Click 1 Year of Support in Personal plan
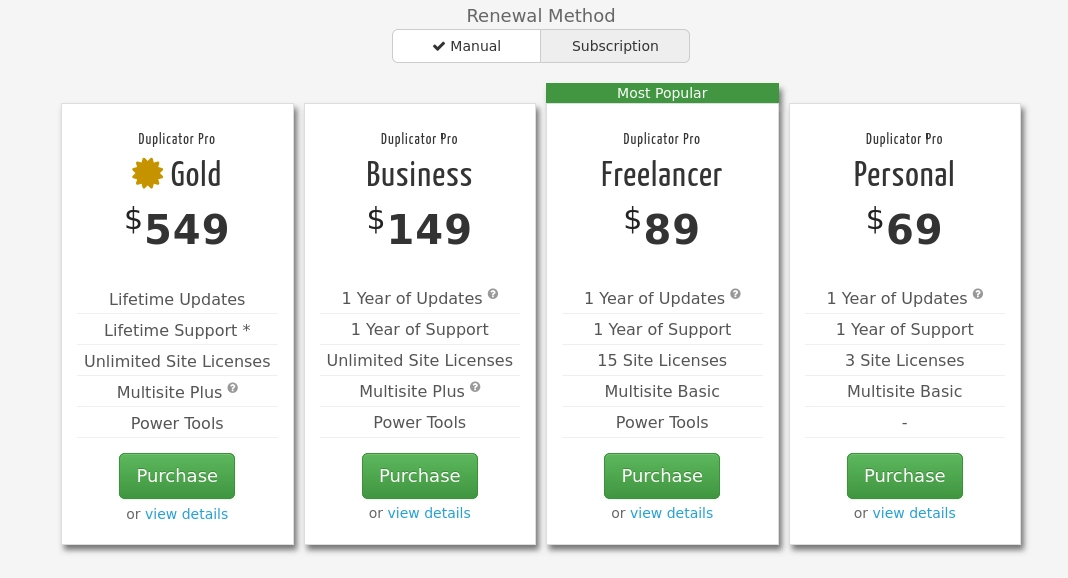Image resolution: width=1068 pixels, height=578 pixels. [905, 330]
